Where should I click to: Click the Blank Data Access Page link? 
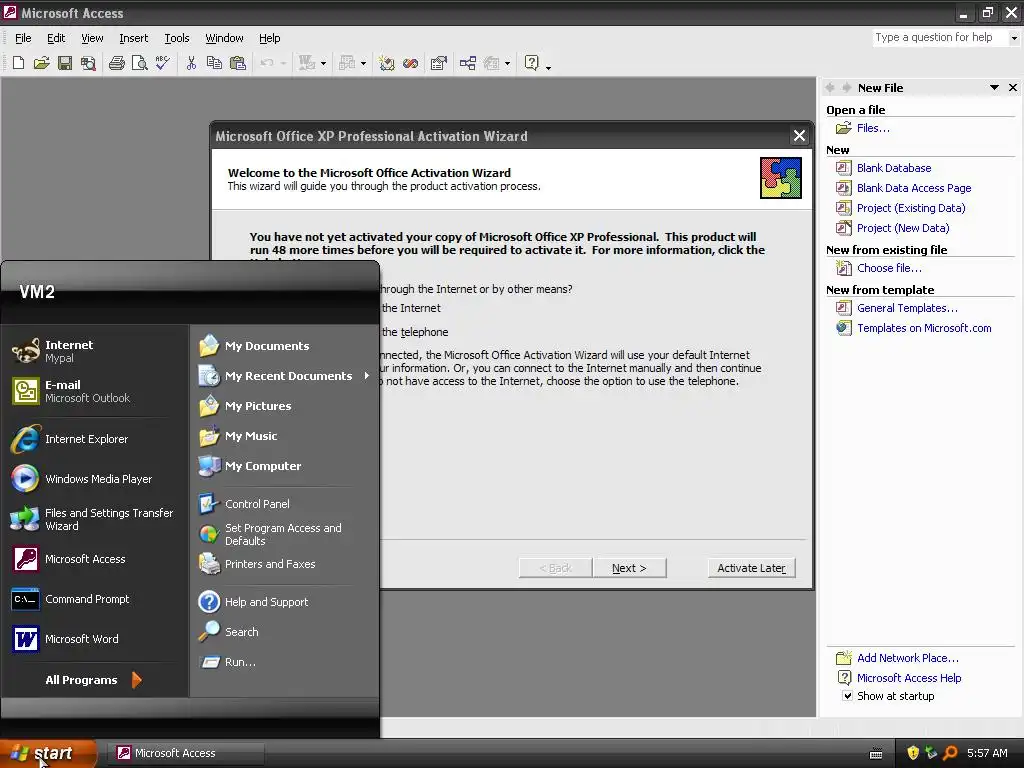pos(914,188)
